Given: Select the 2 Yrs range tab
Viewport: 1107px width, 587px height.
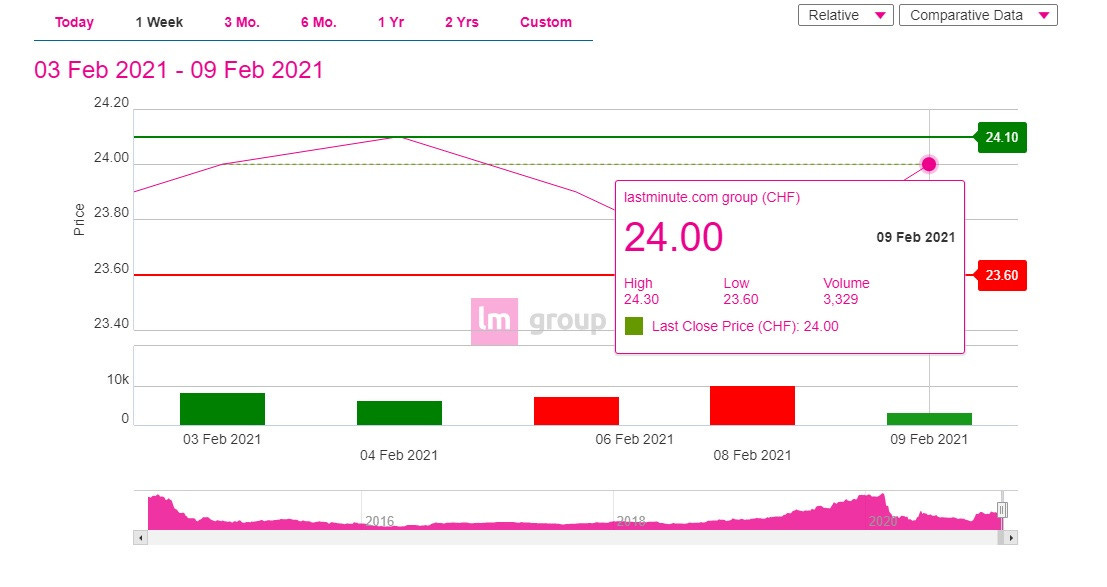Looking at the screenshot, I should (462, 23).
